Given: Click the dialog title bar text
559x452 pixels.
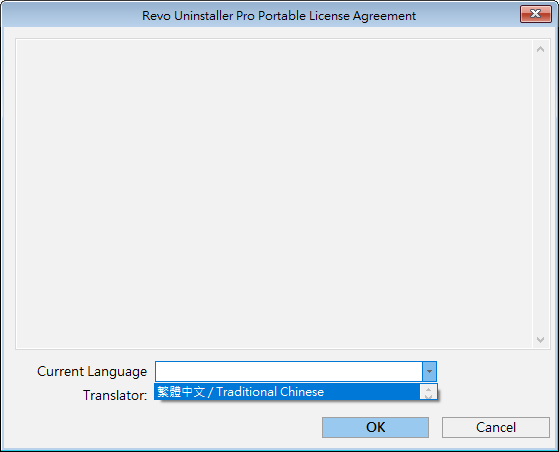Looking at the screenshot, I should pyautogui.click(x=279, y=16).
